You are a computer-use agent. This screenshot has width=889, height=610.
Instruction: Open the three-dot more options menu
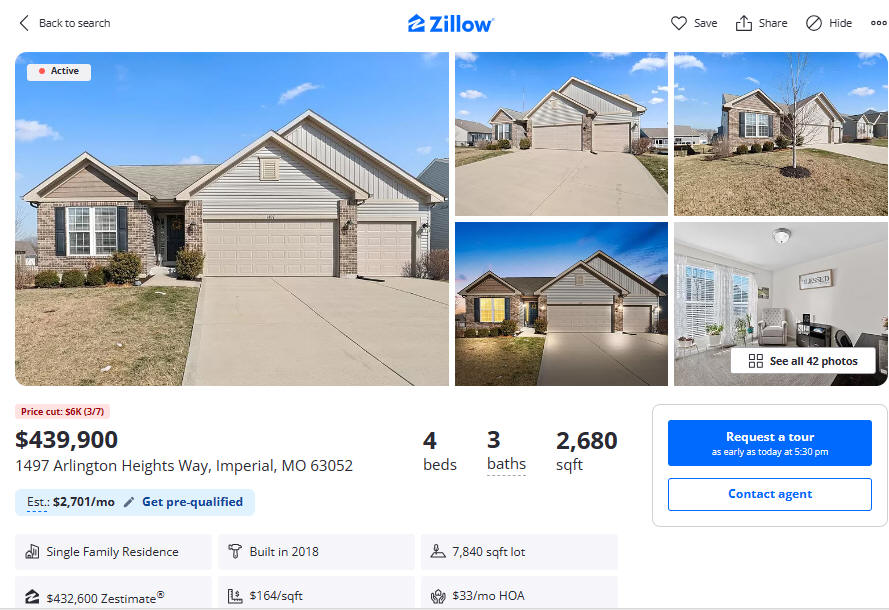(x=879, y=23)
